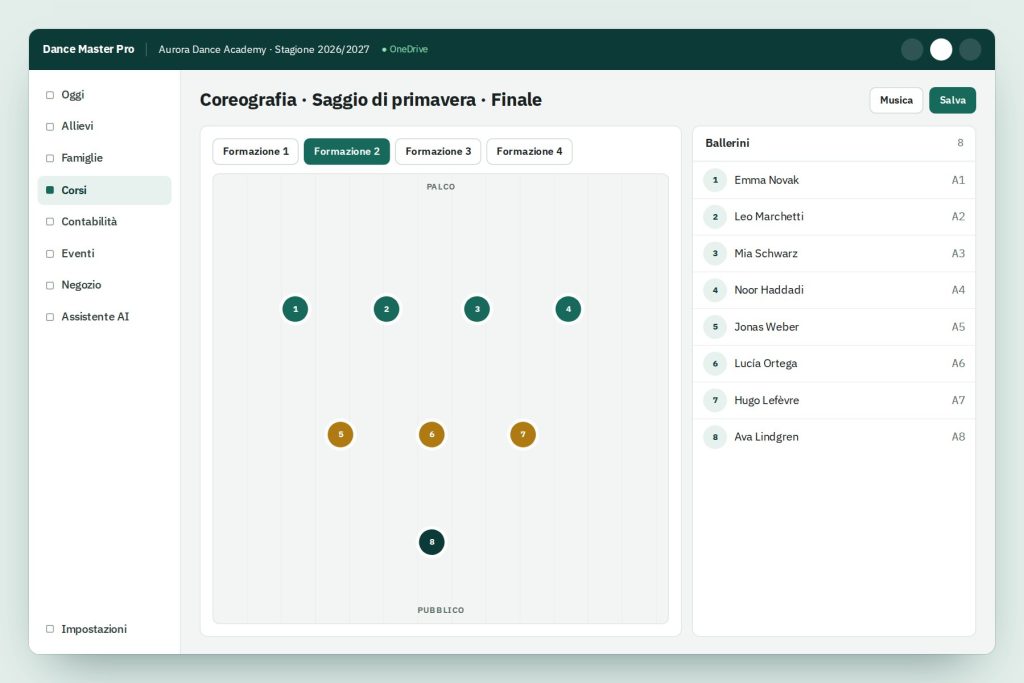Click number badge 2 beside Leo Marchetti
The image size is (1024, 683).
tap(715, 217)
